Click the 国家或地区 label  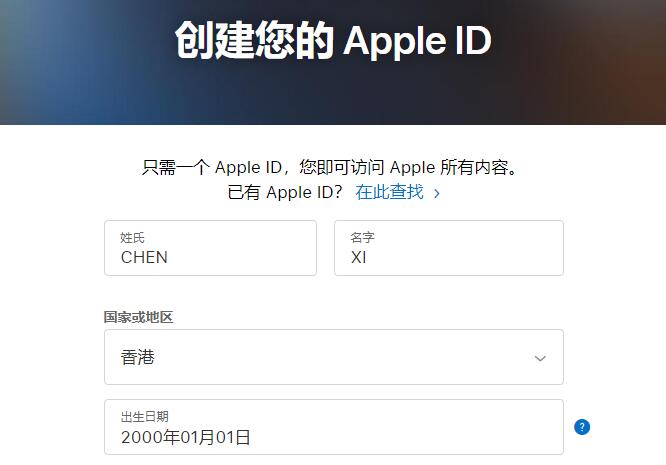[138, 317]
